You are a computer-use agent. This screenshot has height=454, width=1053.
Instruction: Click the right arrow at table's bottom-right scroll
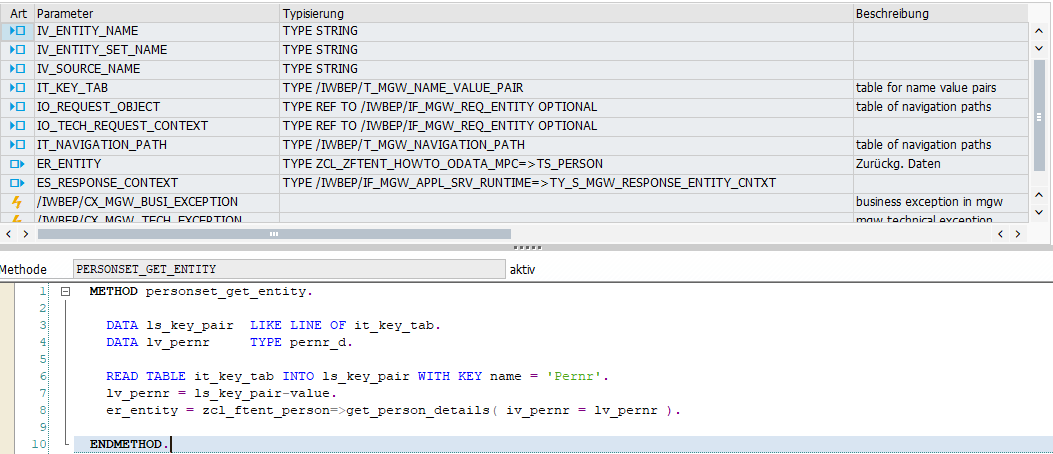1017,234
